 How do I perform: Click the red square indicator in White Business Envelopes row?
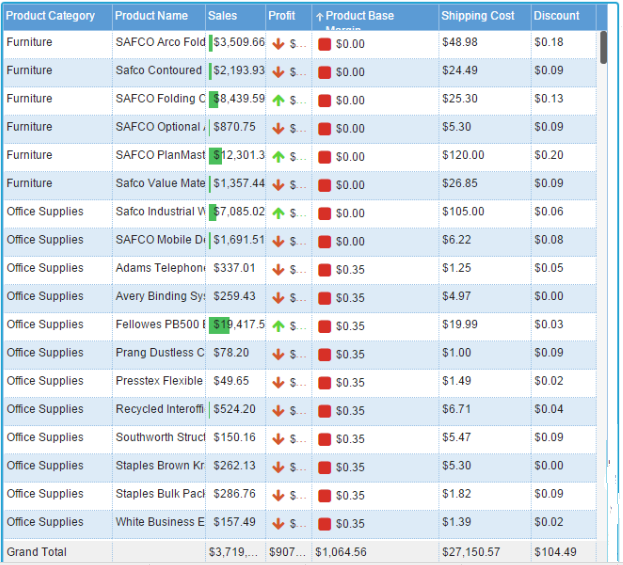pos(324,523)
